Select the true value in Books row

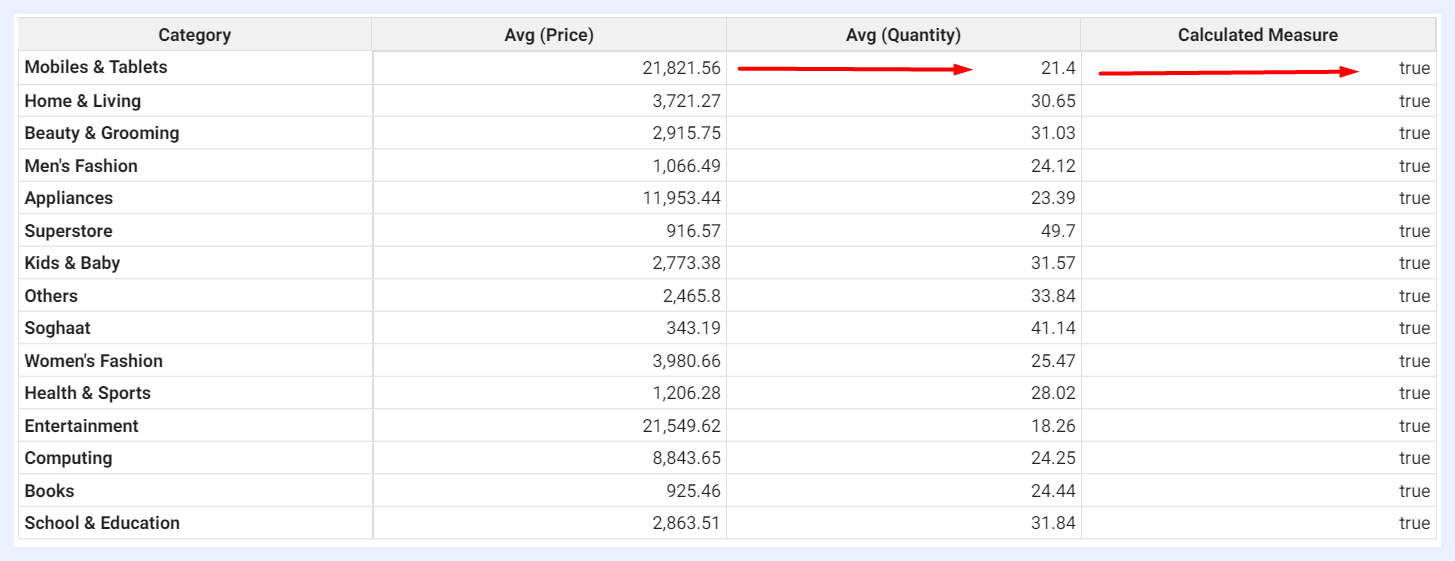tap(1415, 491)
